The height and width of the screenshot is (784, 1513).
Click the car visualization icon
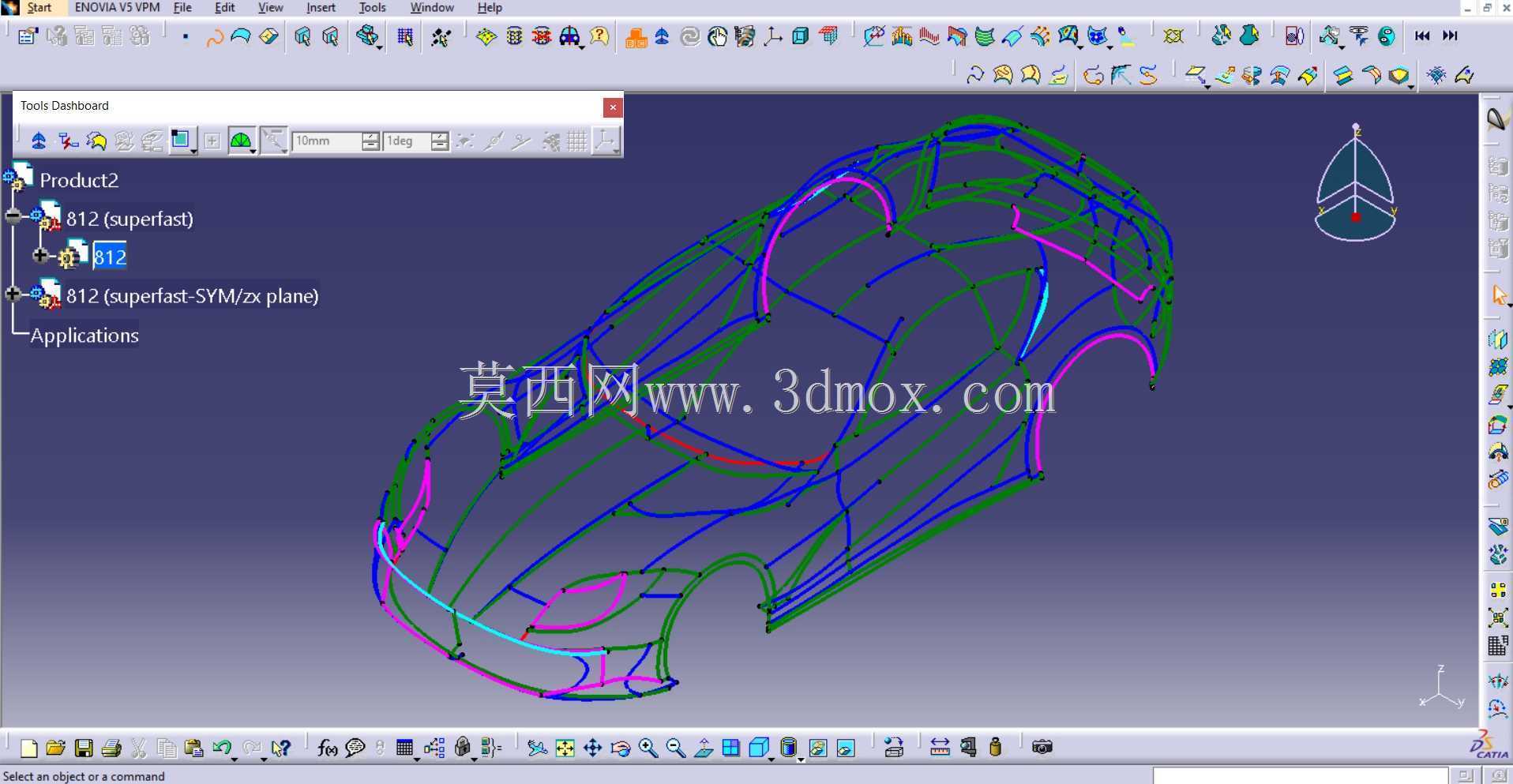(x=569, y=36)
